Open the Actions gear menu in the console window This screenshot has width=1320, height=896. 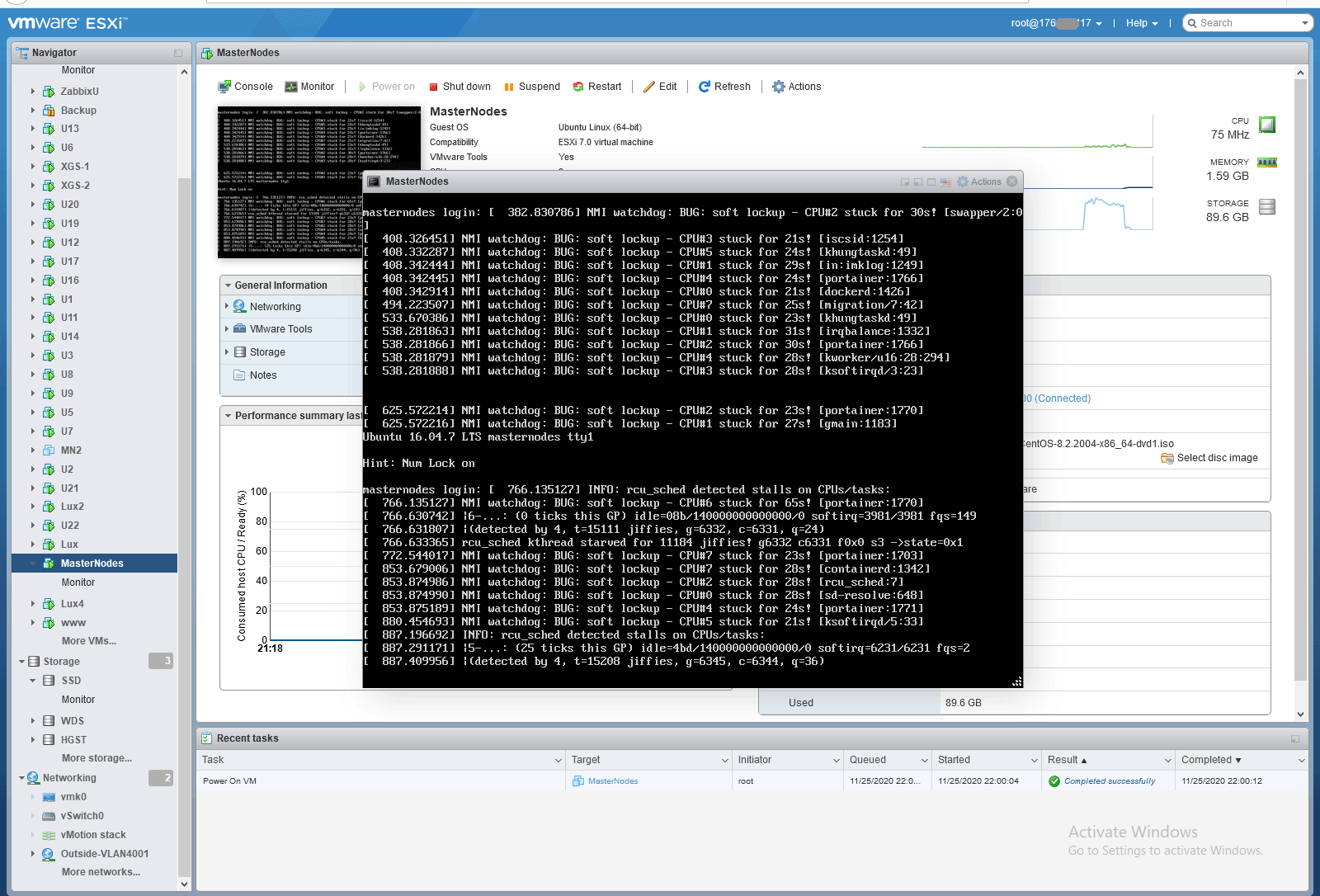coord(979,182)
